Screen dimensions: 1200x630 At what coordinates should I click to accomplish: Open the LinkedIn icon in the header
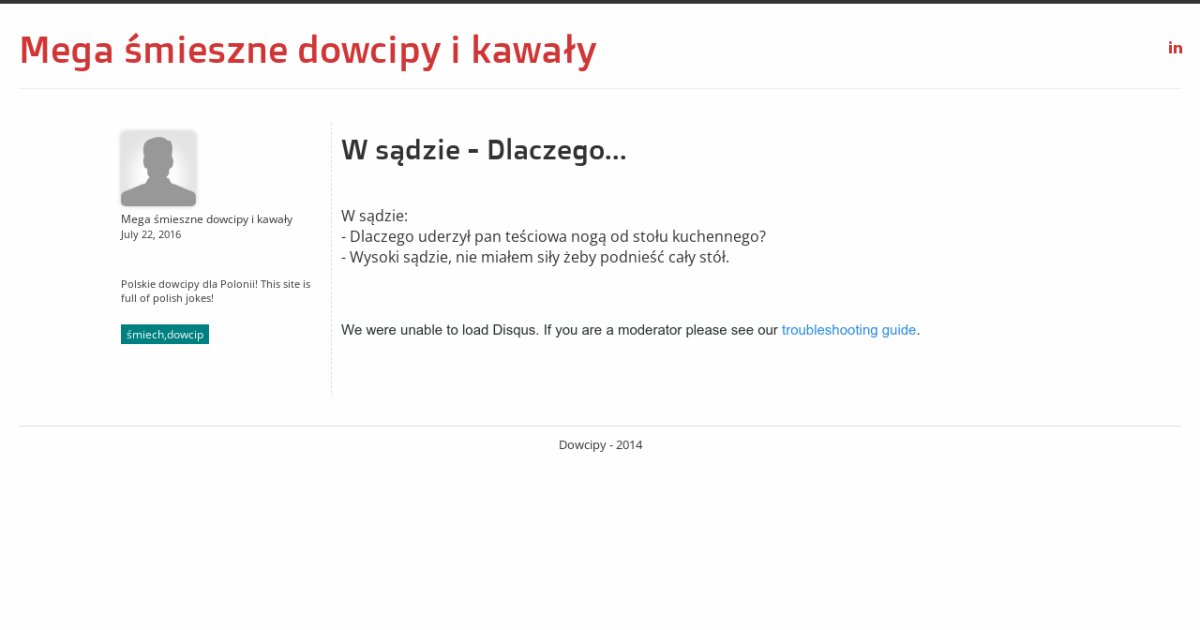click(x=1175, y=48)
